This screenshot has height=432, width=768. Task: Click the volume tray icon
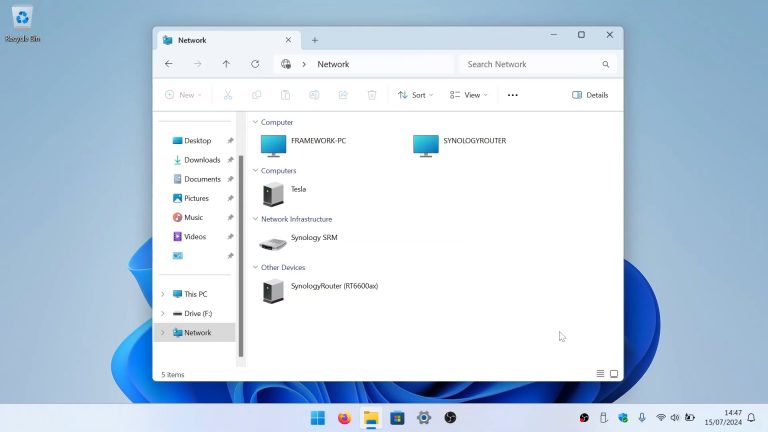tap(675, 418)
